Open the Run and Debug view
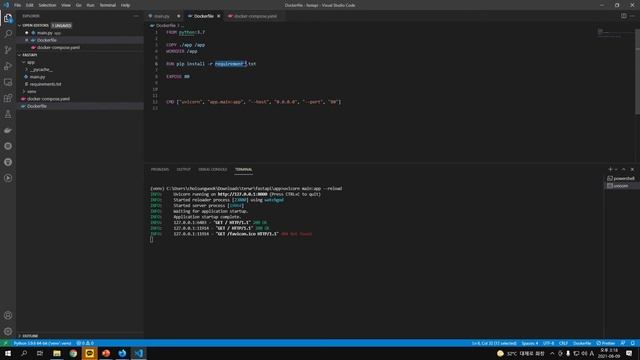640x360 pixels. point(8,66)
